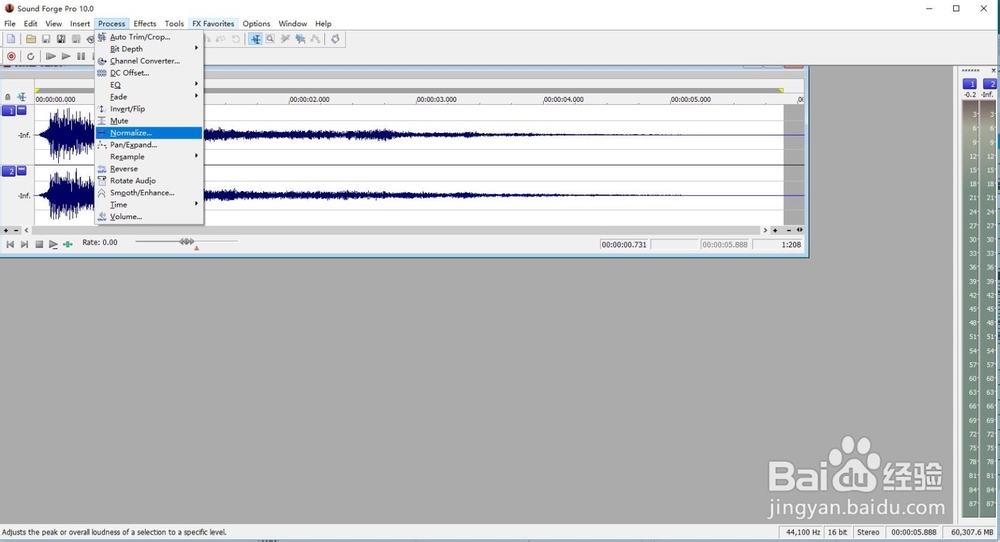The image size is (1000, 542).
Task: Choose DC Offset menu entry
Action: point(149,73)
